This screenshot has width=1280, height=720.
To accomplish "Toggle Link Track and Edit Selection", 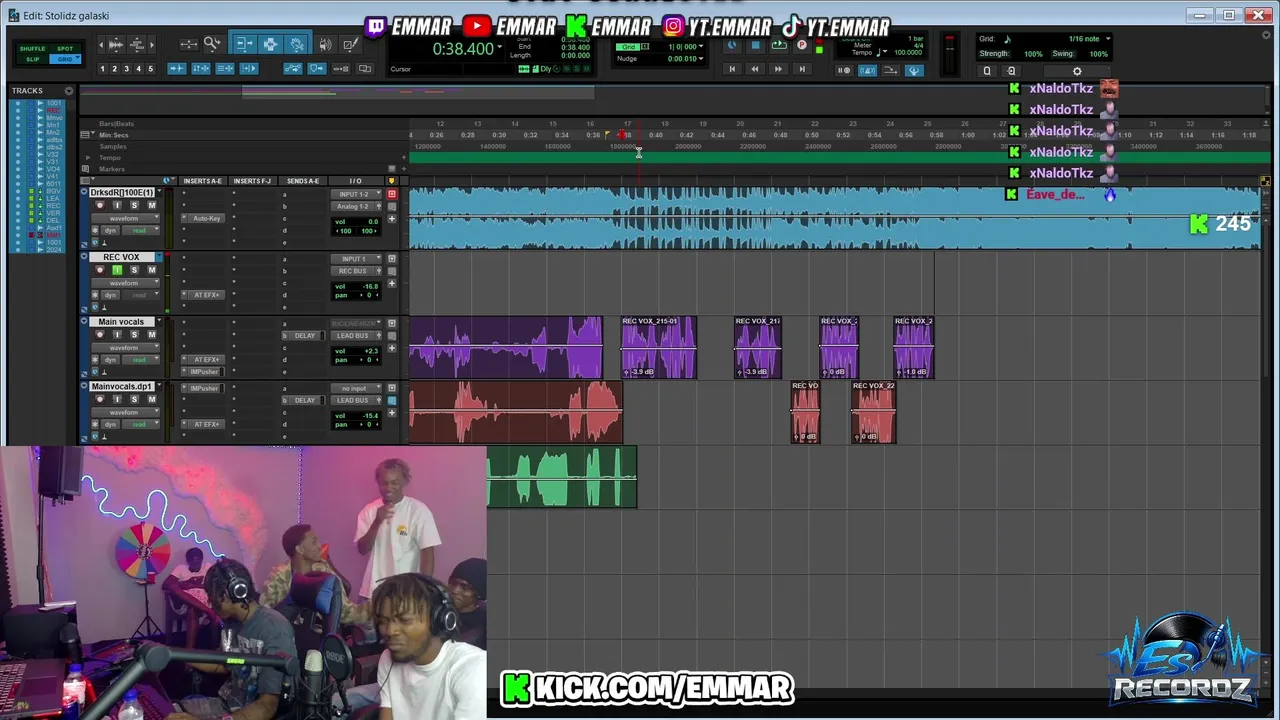I will pyautogui.click(x=225, y=69).
